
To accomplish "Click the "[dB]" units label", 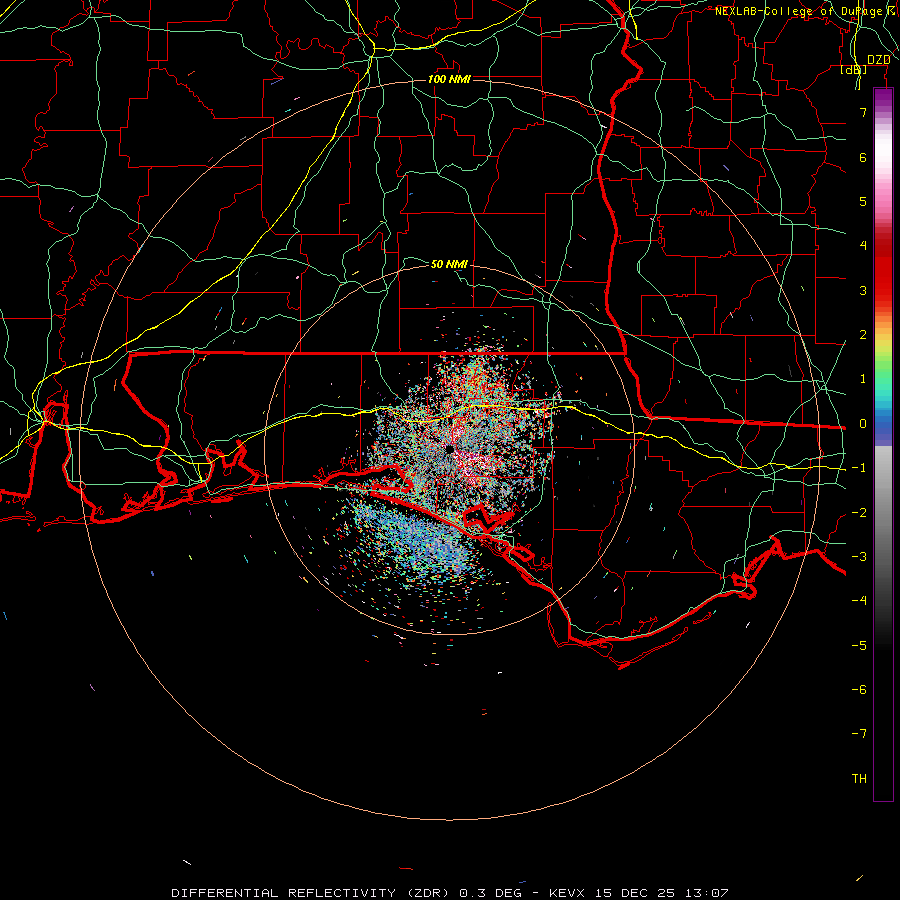I will pyautogui.click(x=854, y=69).
